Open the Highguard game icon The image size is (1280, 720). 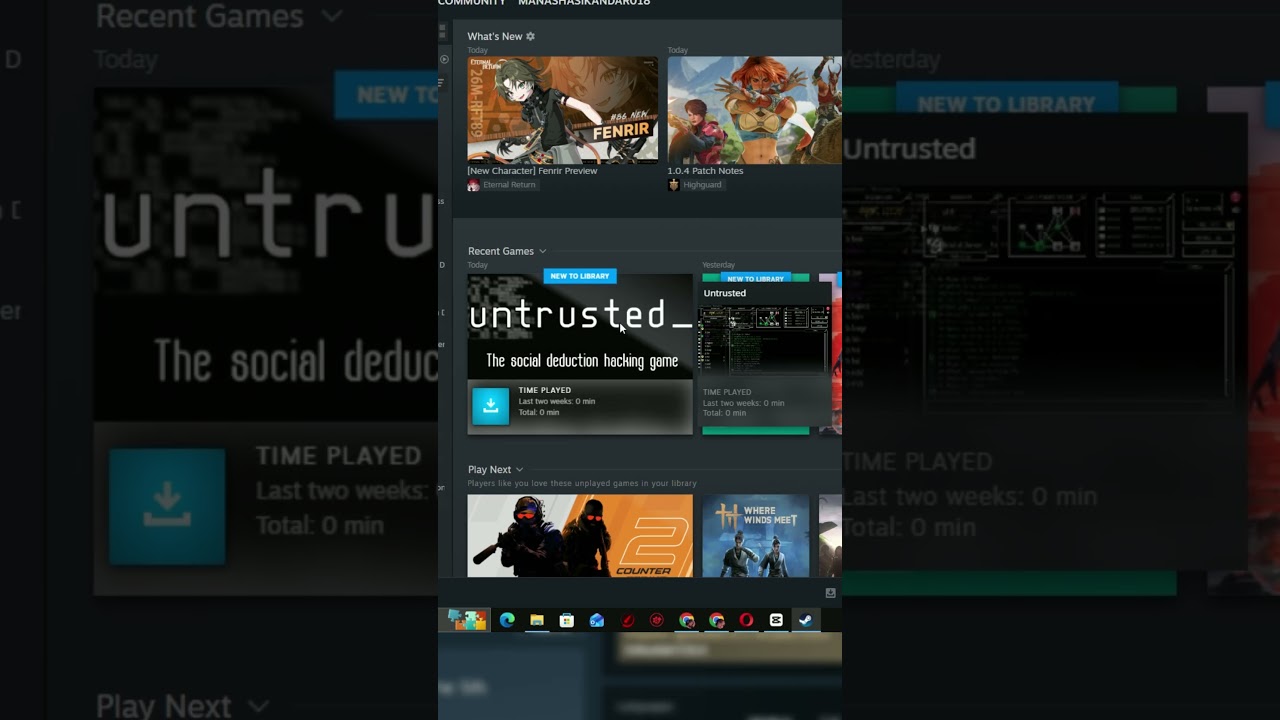coord(674,185)
